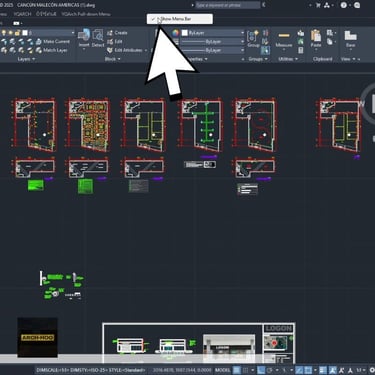Select the Paste clipboard icon
This screenshot has height=375, width=375.
[316, 39]
